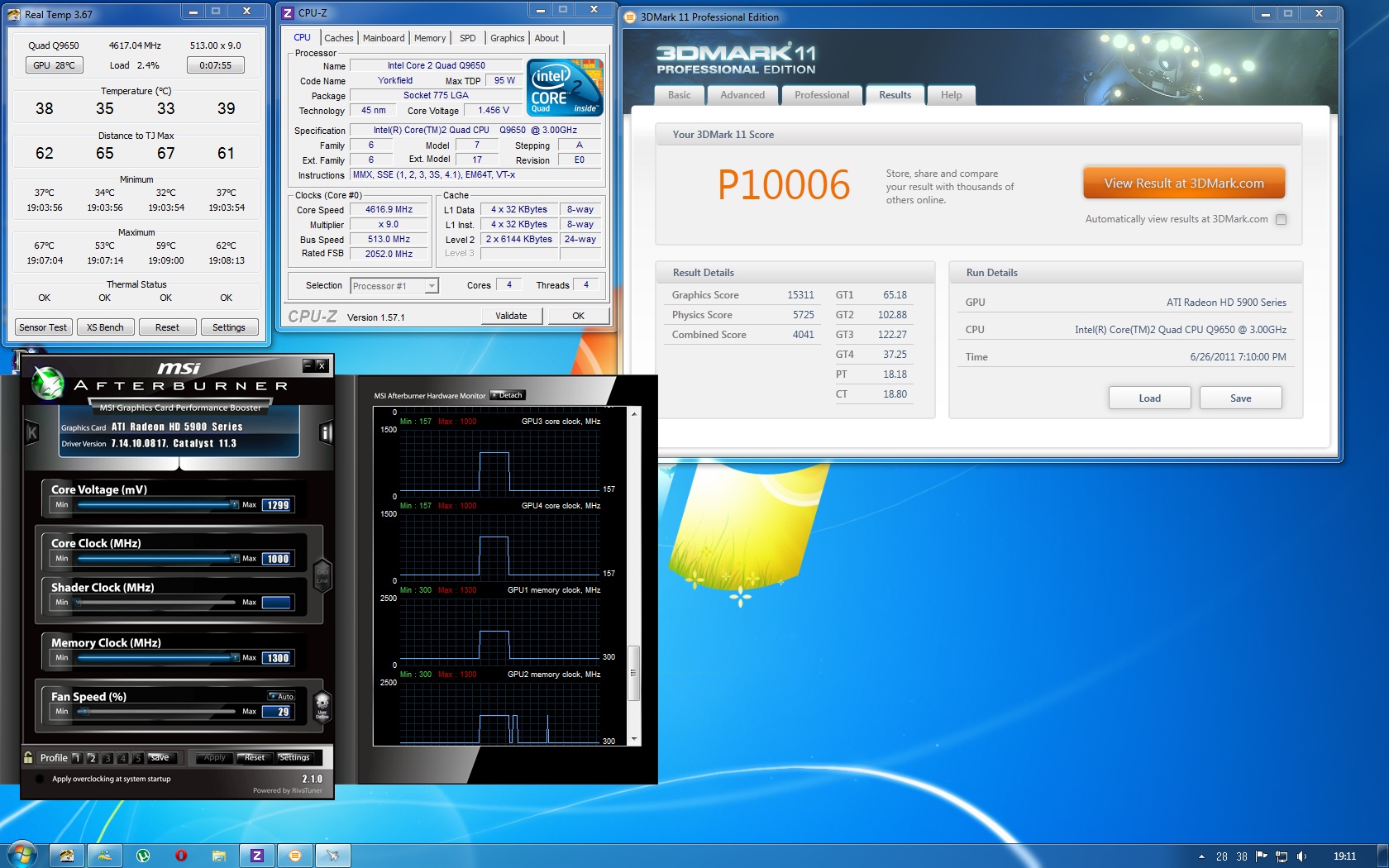Open the Windows Explorer folder taskbar icon
1389x868 pixels.
click(x=219, y=856)
